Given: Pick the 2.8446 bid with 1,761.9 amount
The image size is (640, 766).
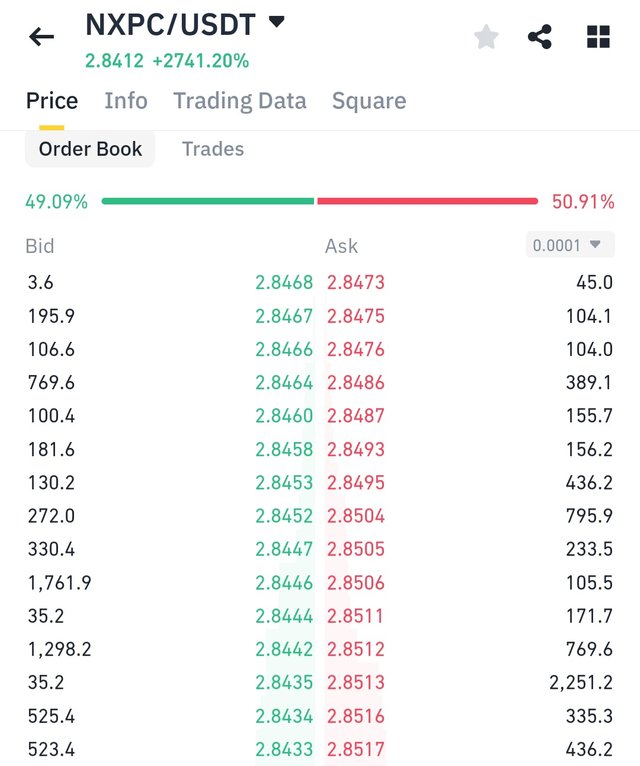Looking at the screenshot, I should point(284,583).
